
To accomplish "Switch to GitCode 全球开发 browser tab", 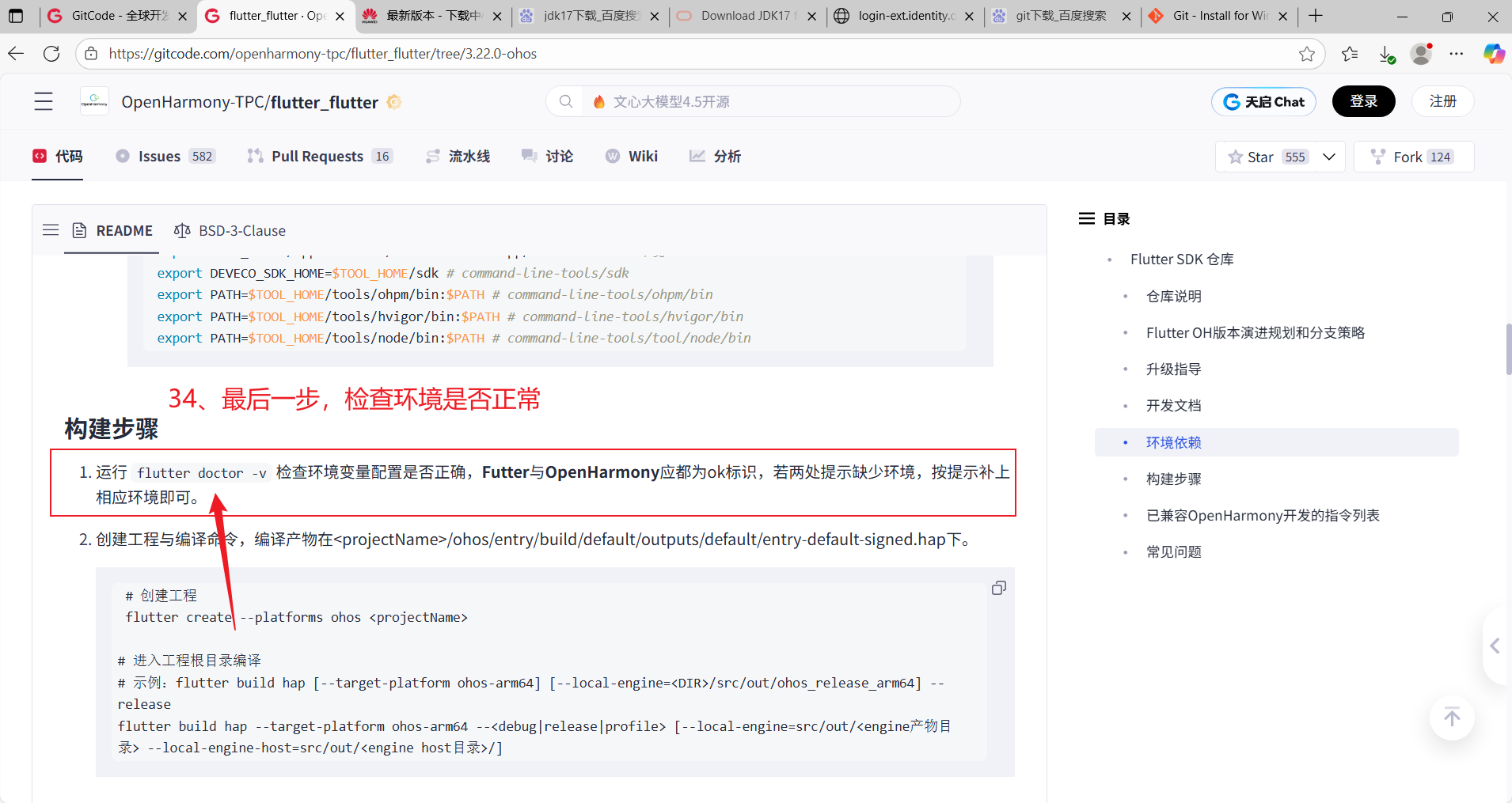I will click(x=118, y=16).
